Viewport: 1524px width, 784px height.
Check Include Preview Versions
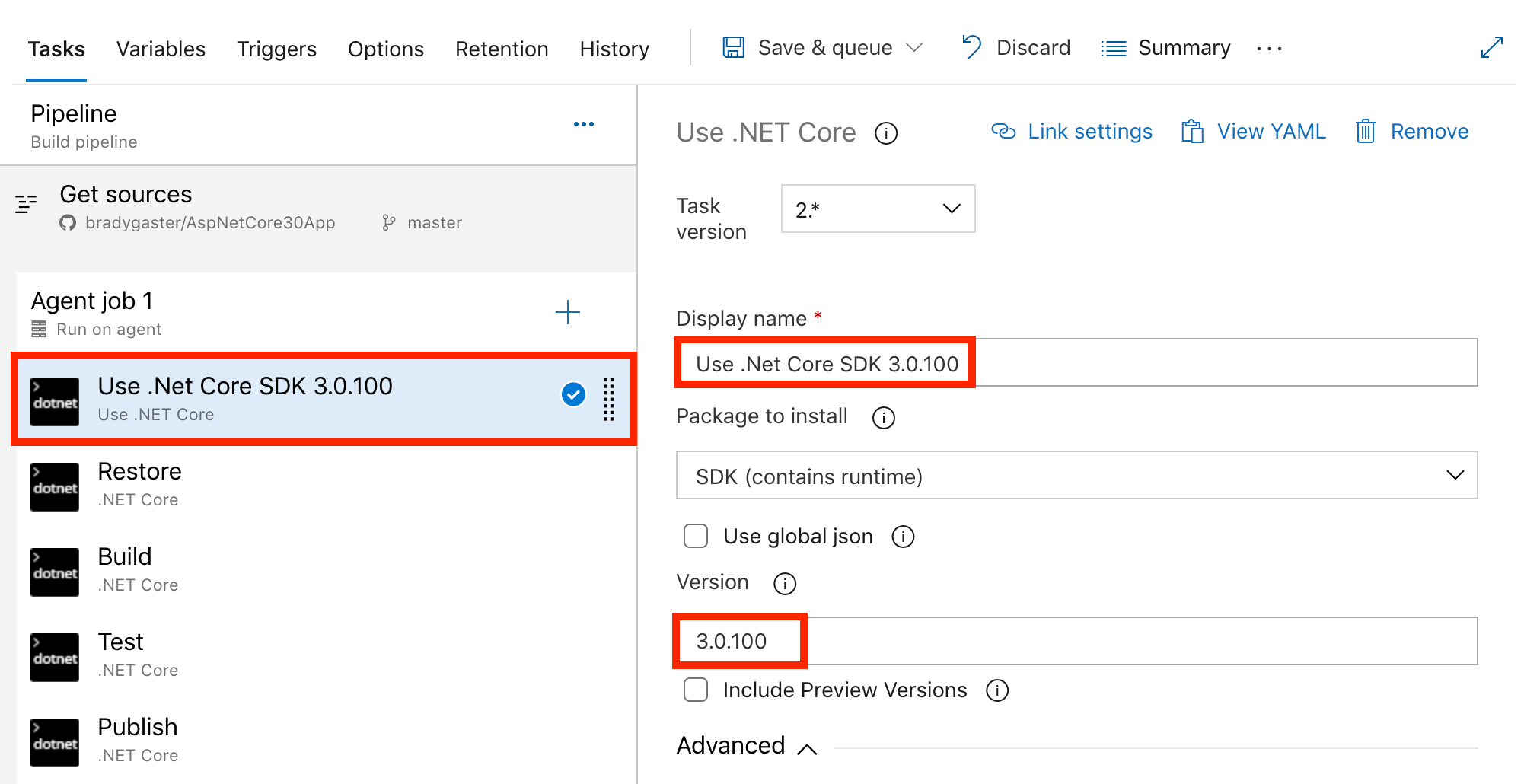(x=695, y=690)
